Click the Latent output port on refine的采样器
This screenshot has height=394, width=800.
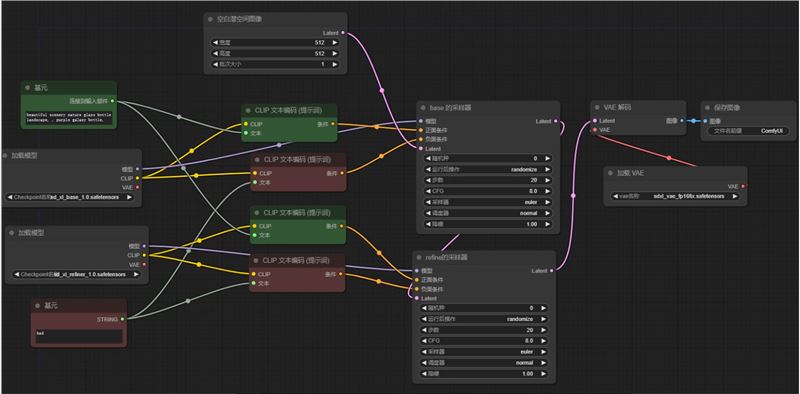pos(552,270)
